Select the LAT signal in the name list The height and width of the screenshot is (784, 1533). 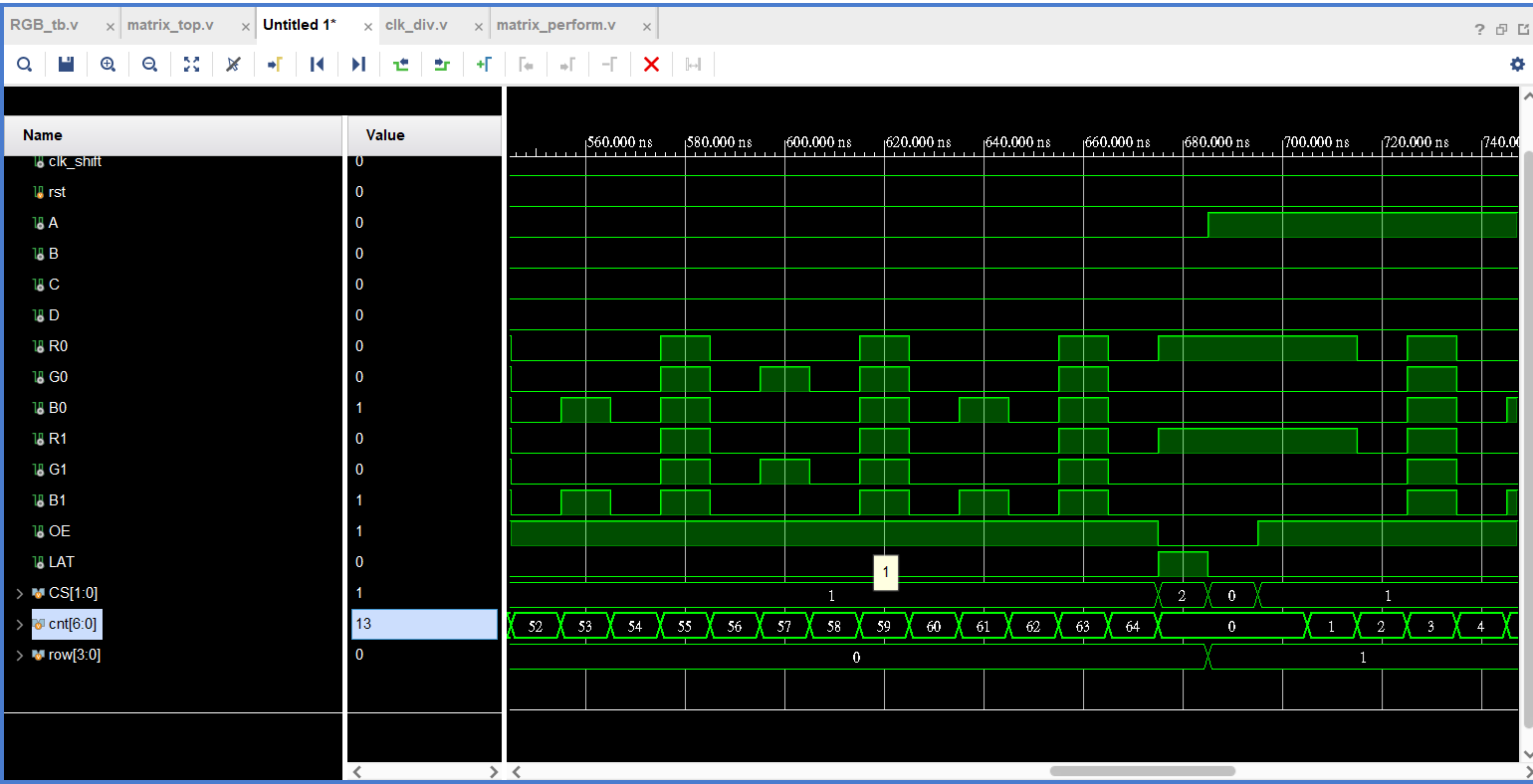(x=61, y=562)
